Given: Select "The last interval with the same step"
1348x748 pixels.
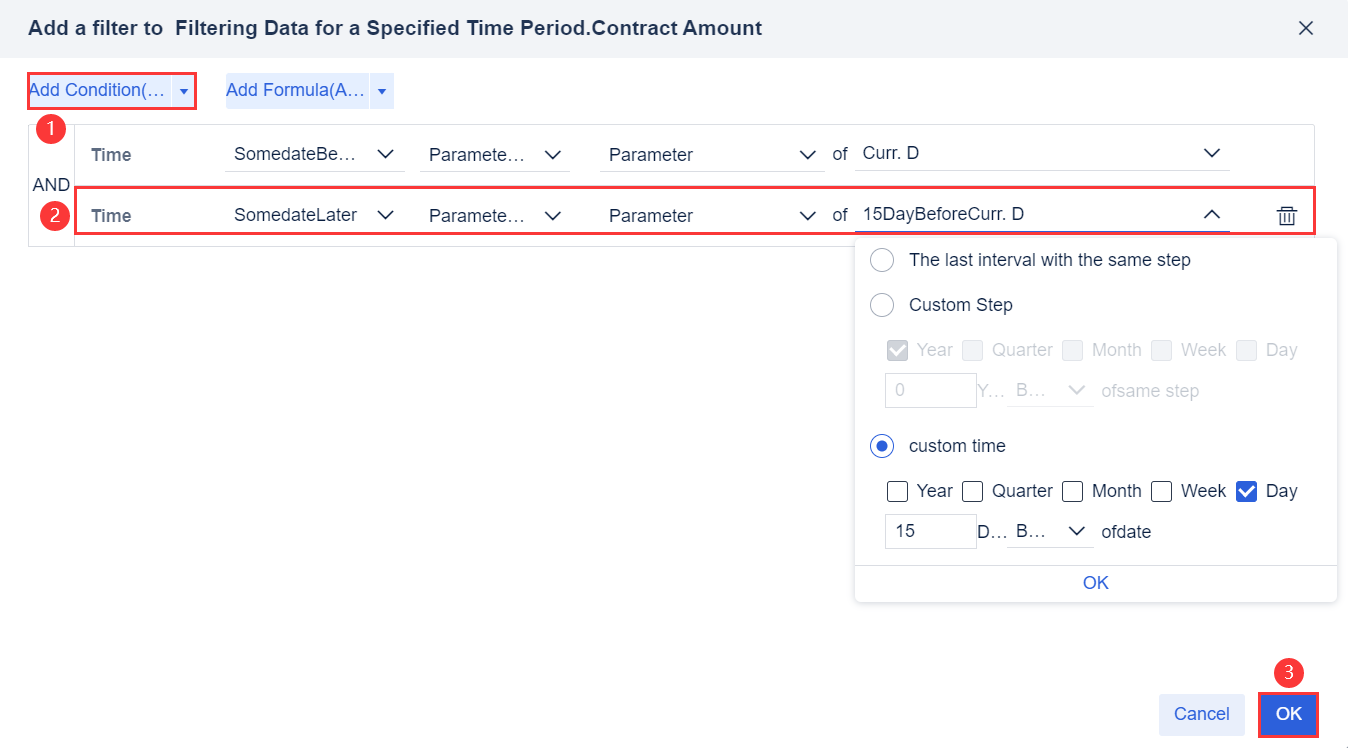Looking at the screenshot, I should (881, 259).
